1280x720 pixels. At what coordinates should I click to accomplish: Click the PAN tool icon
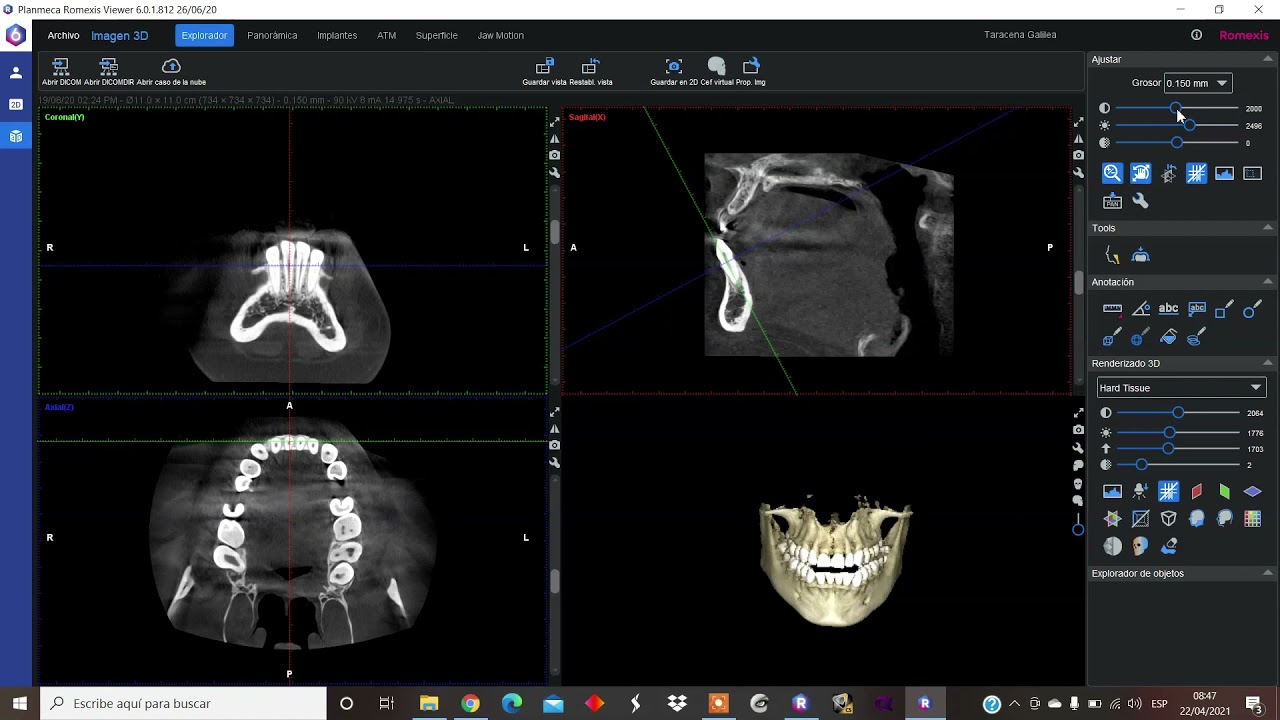point(1112,202)
